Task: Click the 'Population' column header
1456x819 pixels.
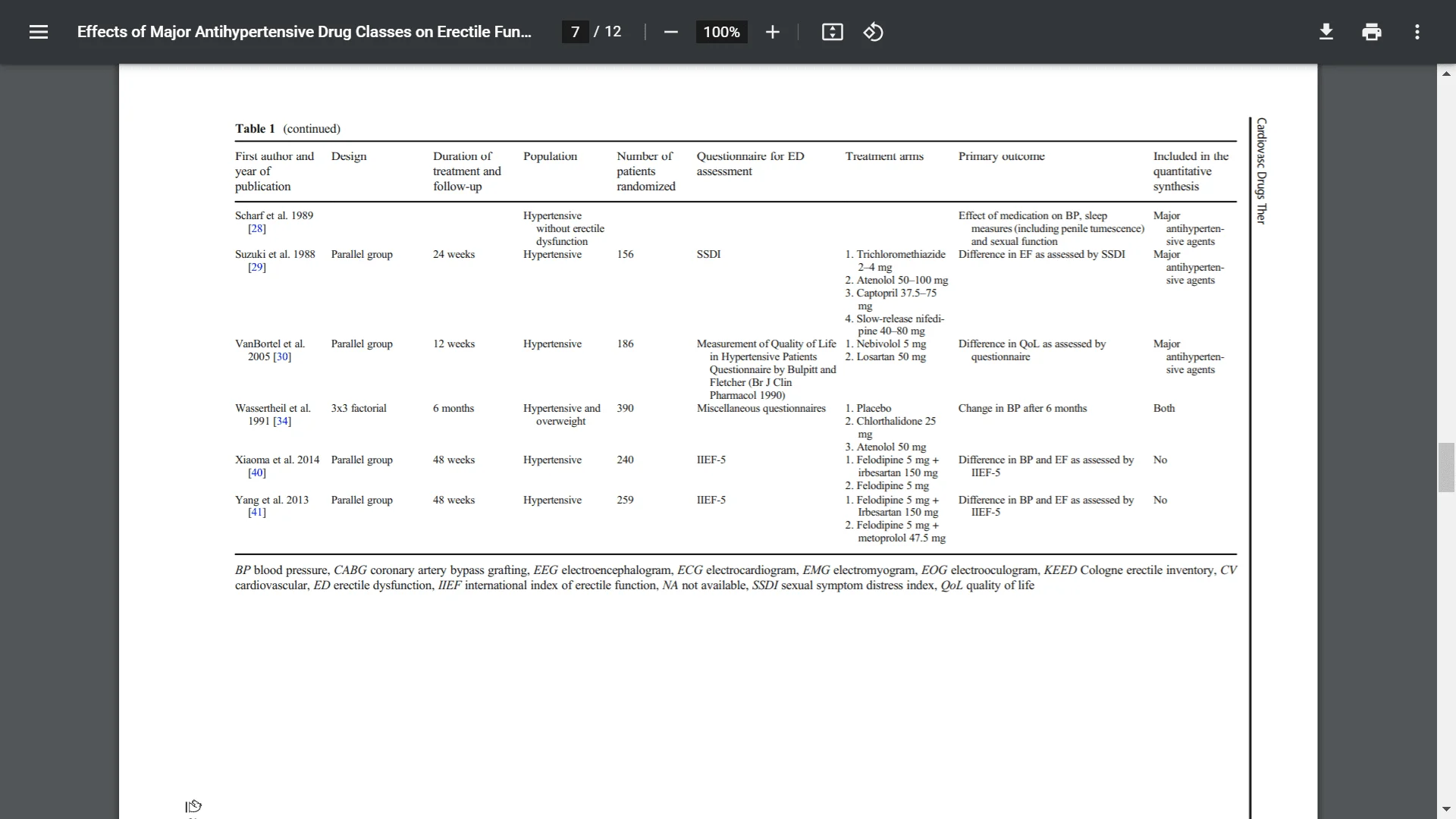Action: coord(550,156)
